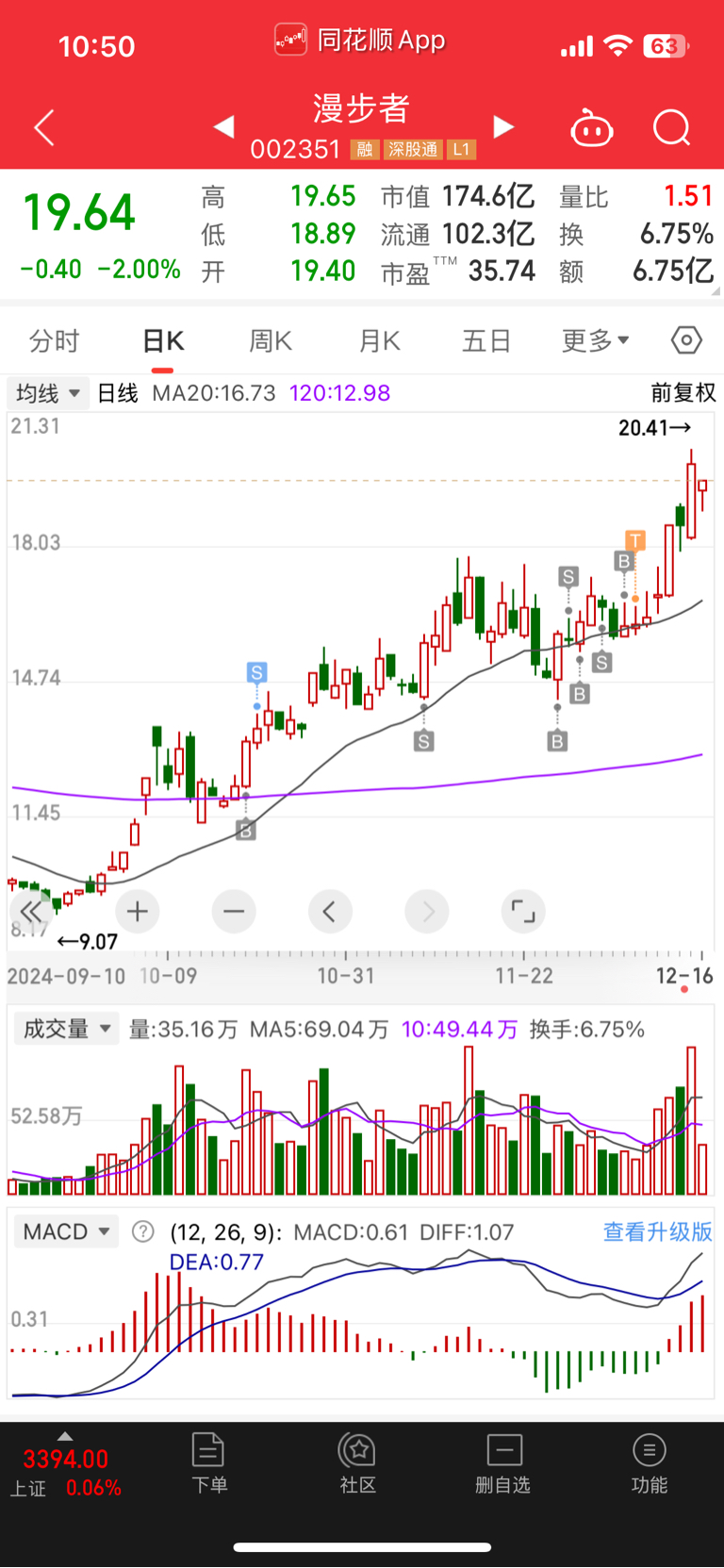Open the MACD indicator dropdown
724x1568 pixels.
point(66,1231)
